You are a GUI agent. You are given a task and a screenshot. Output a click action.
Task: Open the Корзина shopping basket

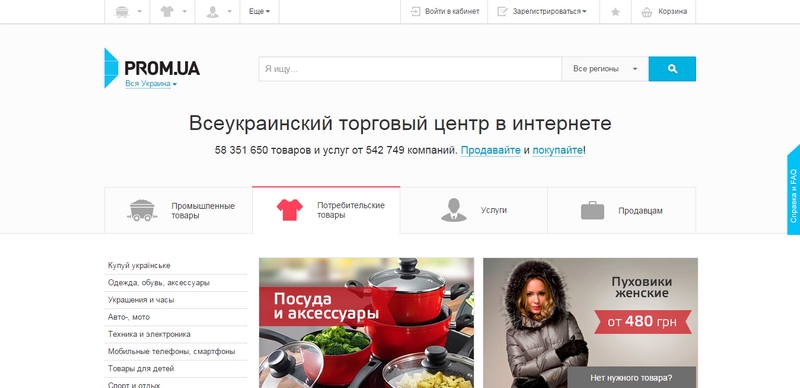[664, 12]
